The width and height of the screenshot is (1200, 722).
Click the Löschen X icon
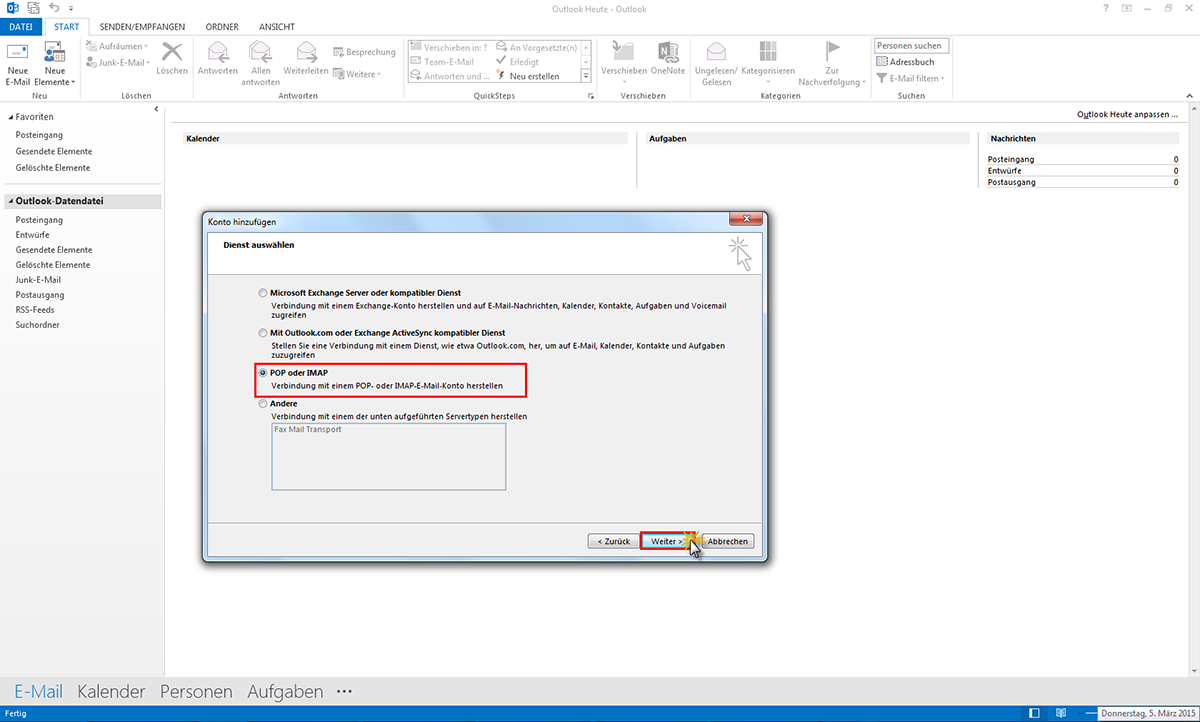[x=172, y=52]
